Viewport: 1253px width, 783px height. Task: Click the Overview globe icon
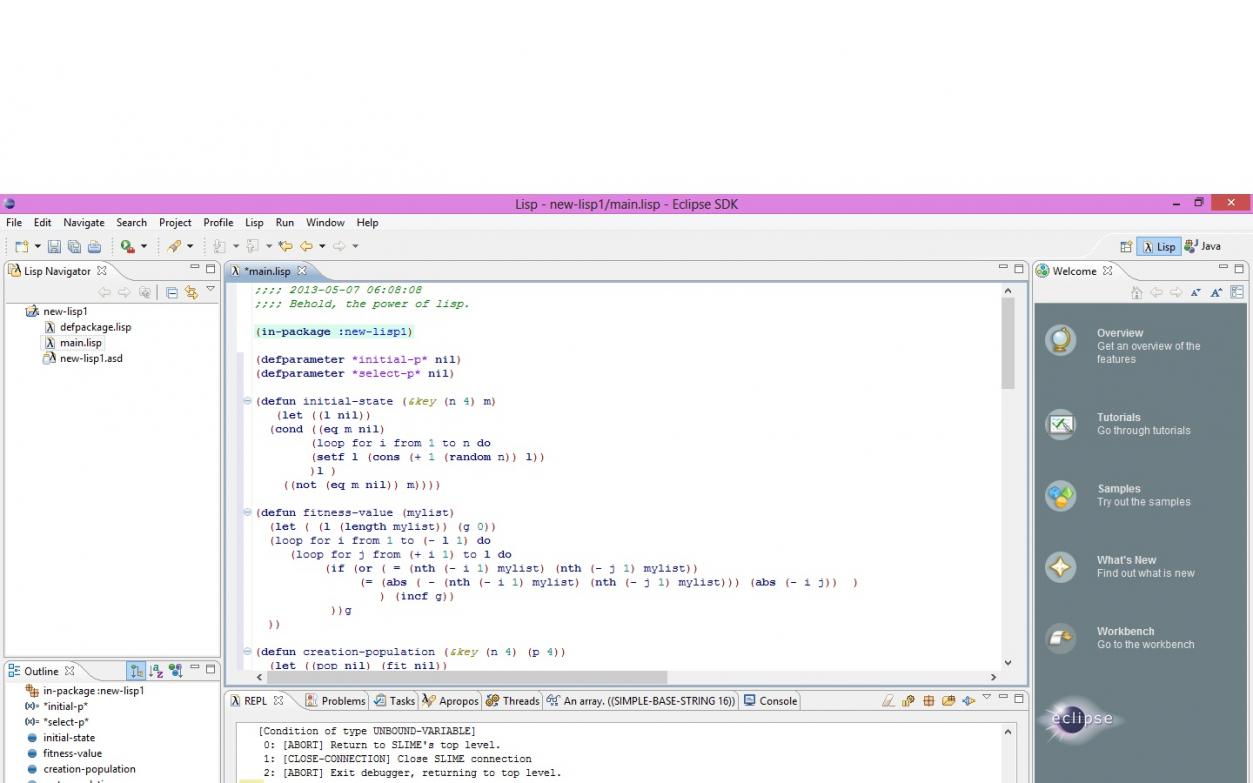pos(1060,340)
